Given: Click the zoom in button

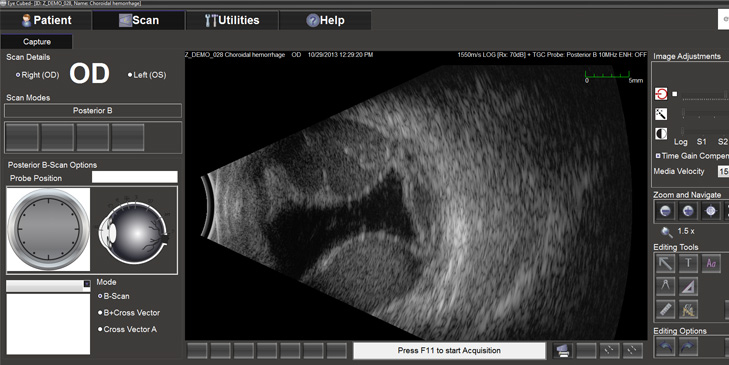Looking at the screenshot, I should [688, 211].
